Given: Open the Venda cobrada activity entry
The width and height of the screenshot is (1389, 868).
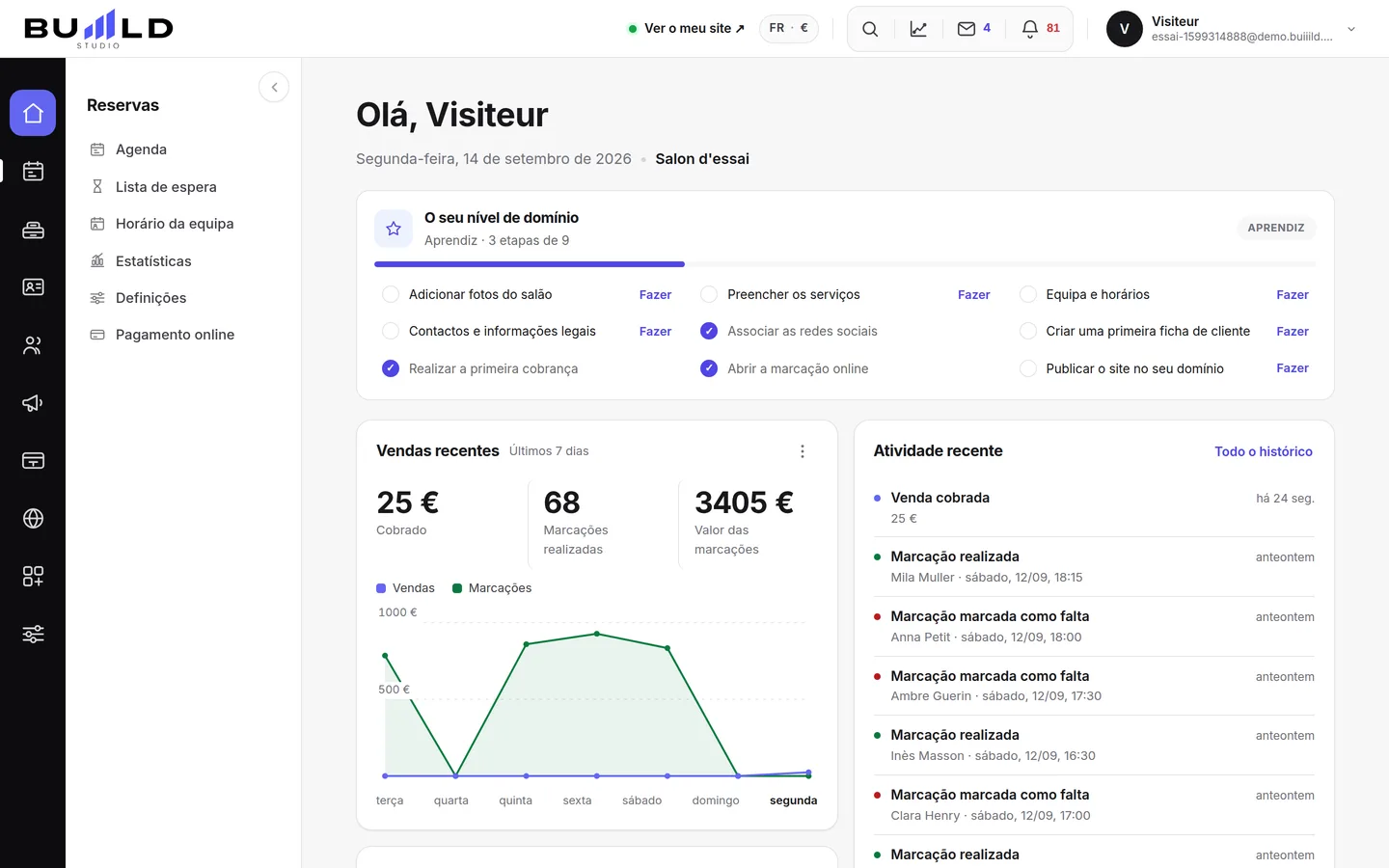Looking at the screenshot, I should 1094,507.
